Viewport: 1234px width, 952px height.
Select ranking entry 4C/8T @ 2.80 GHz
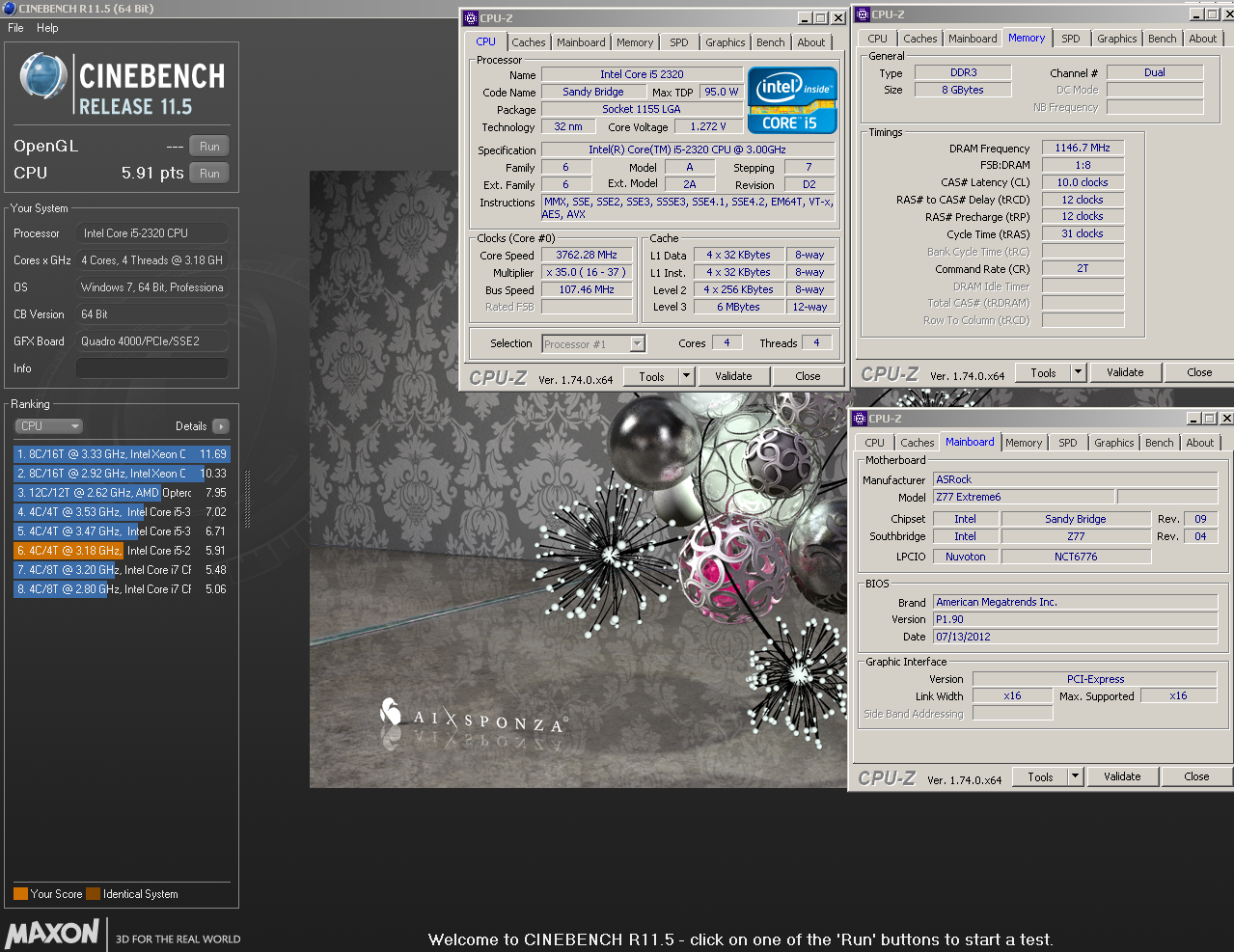(122, 589)
